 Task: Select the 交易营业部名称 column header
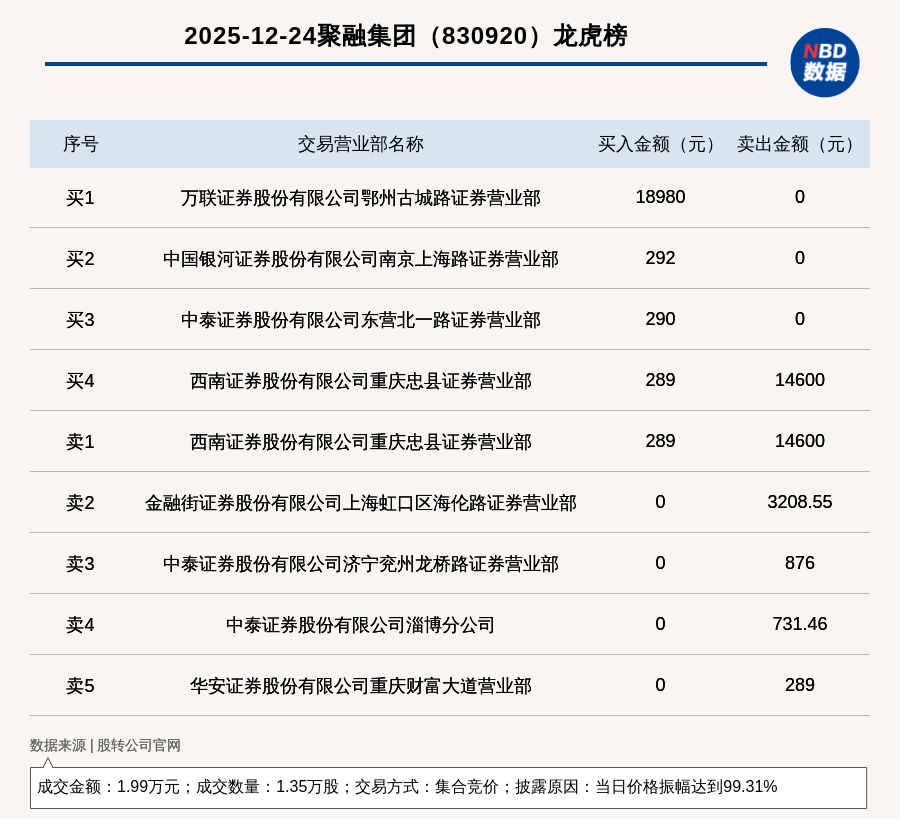point(360,144)
